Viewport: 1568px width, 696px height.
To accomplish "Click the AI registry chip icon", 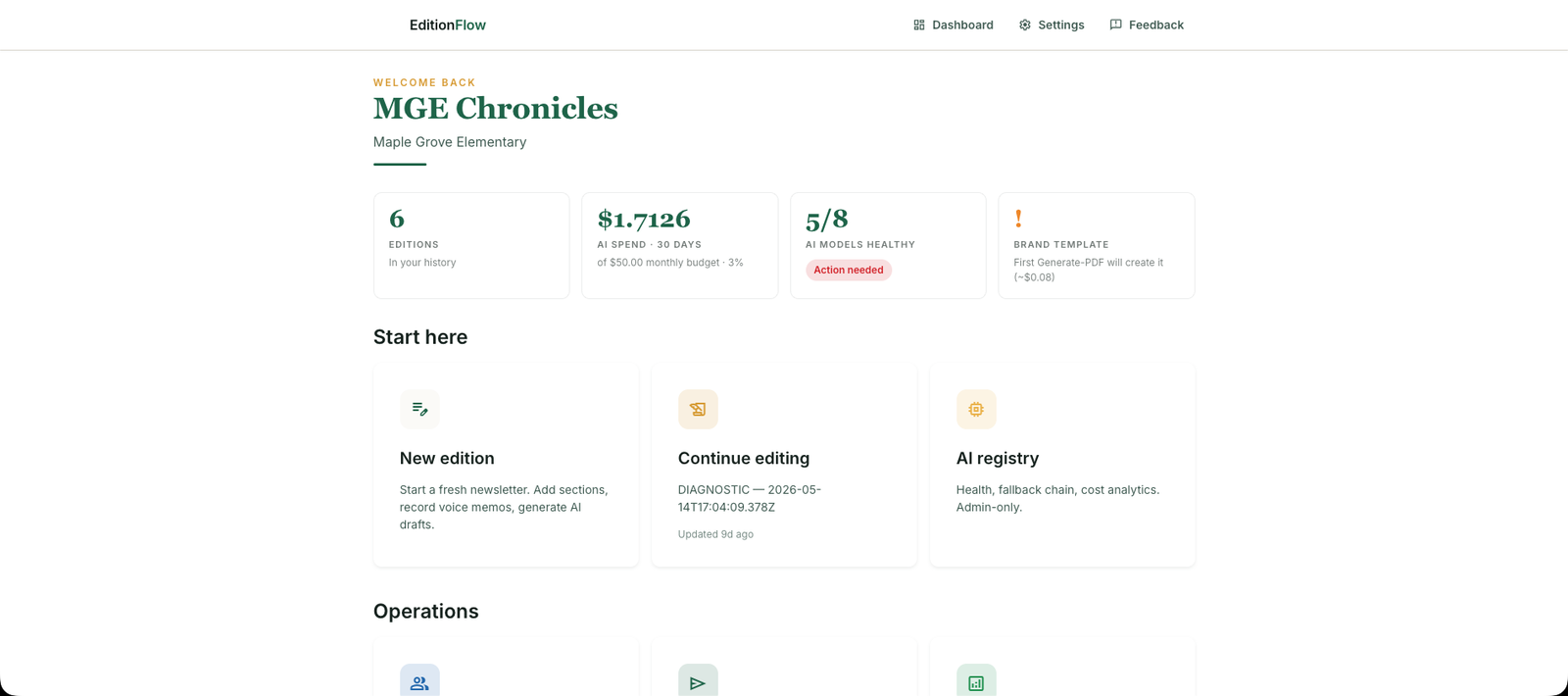I will click(x=976, y=409).
